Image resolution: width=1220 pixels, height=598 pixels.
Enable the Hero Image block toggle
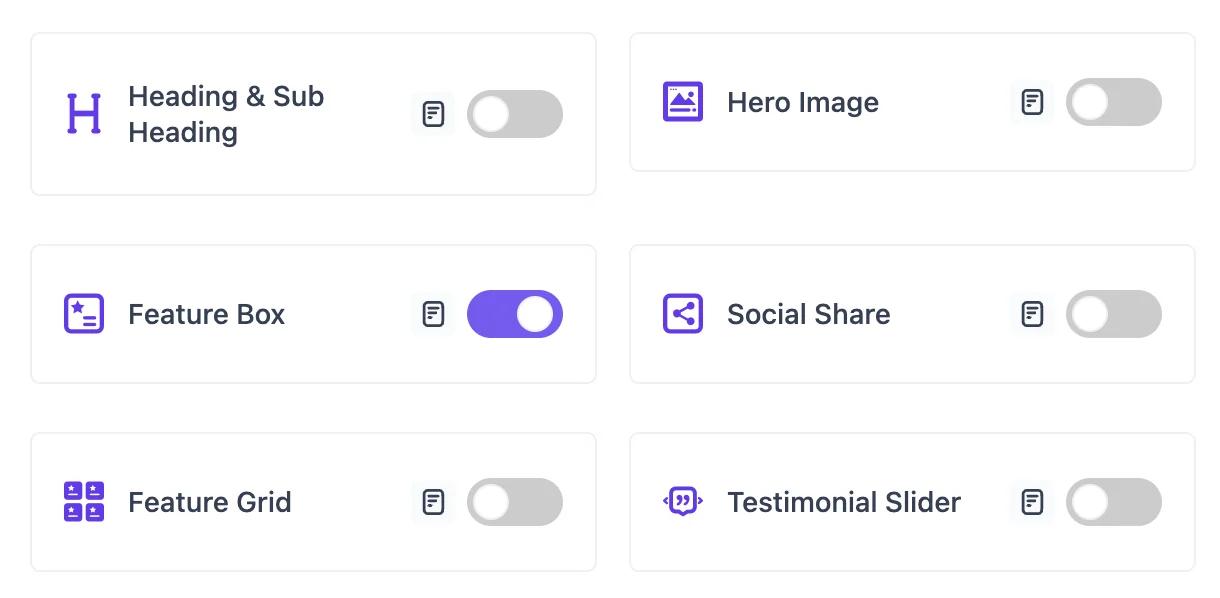click(1114, 102)
